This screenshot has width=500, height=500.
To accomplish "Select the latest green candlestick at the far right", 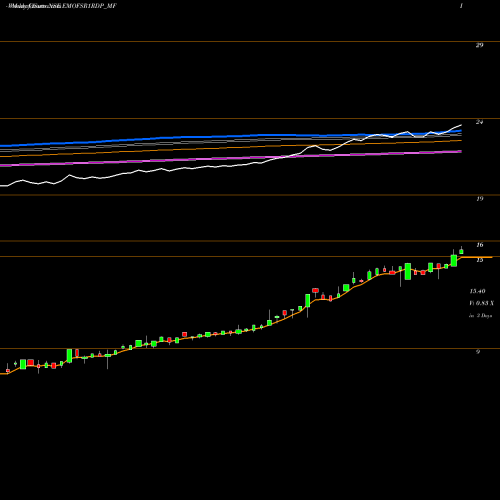I will click(461, 251).
